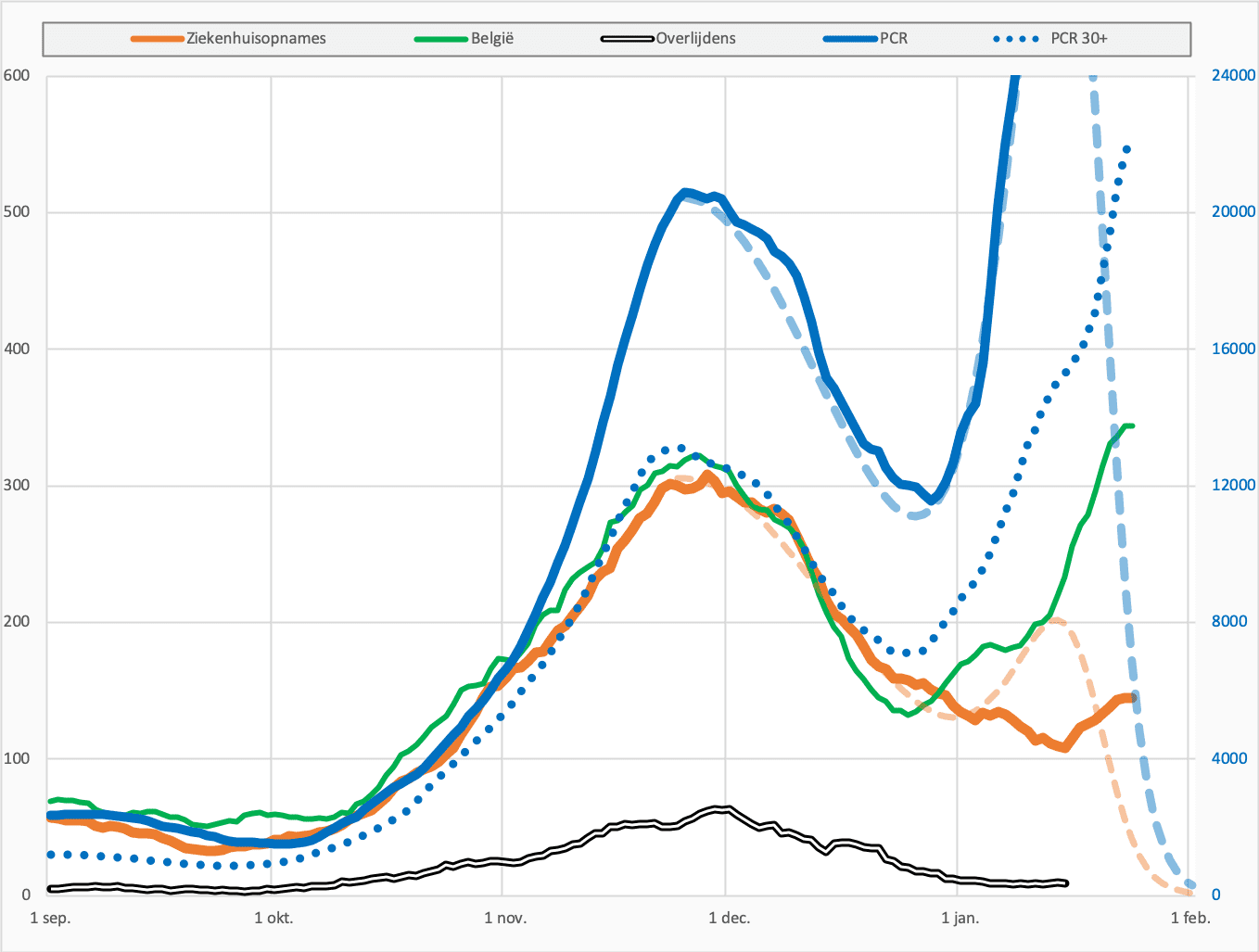Click the dotted PCR 30+ legend marker

(1016, 39)
